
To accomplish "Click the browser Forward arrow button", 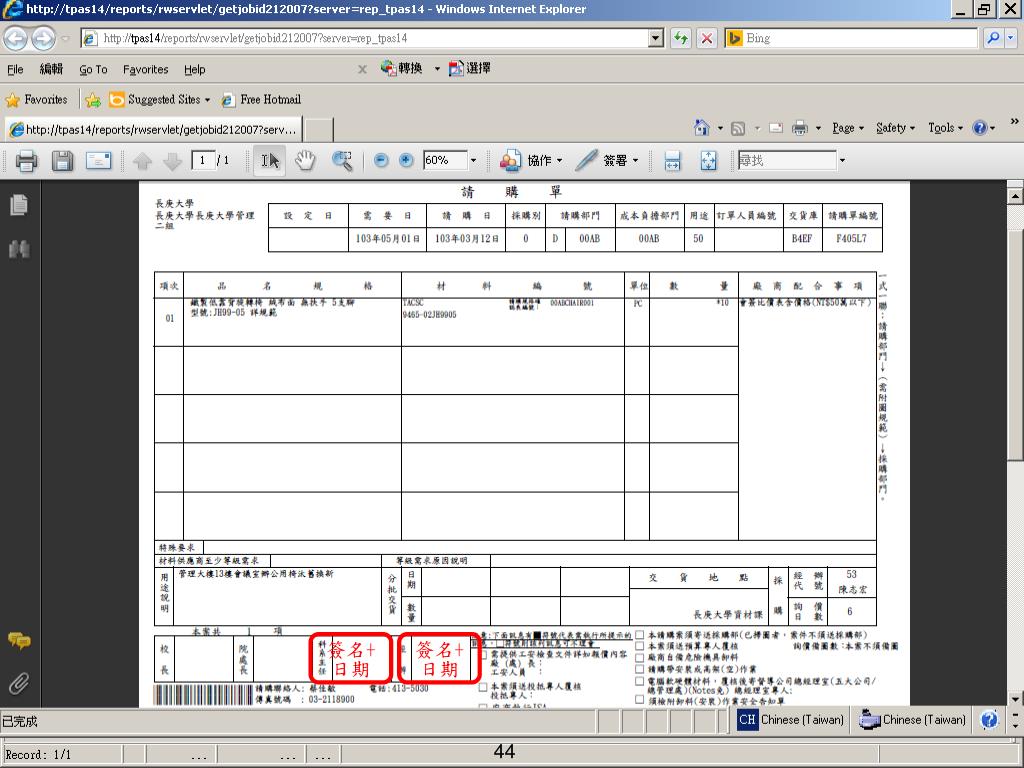I will point(44,39).
